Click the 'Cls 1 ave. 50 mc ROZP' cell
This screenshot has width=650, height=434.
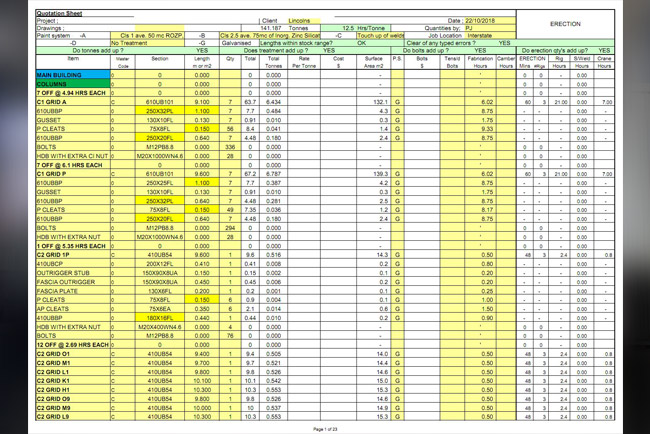[x=147, y=36]
